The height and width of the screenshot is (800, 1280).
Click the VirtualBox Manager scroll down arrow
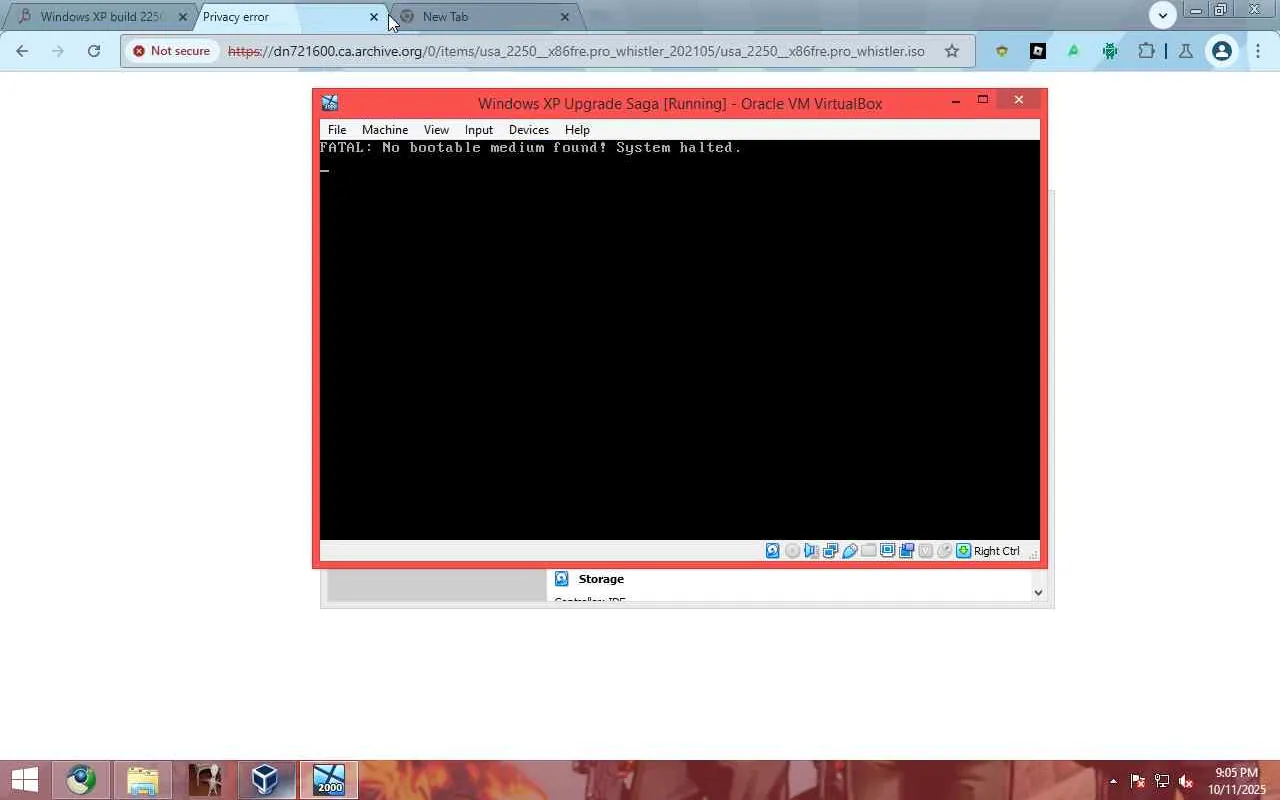click(1038, 593)
